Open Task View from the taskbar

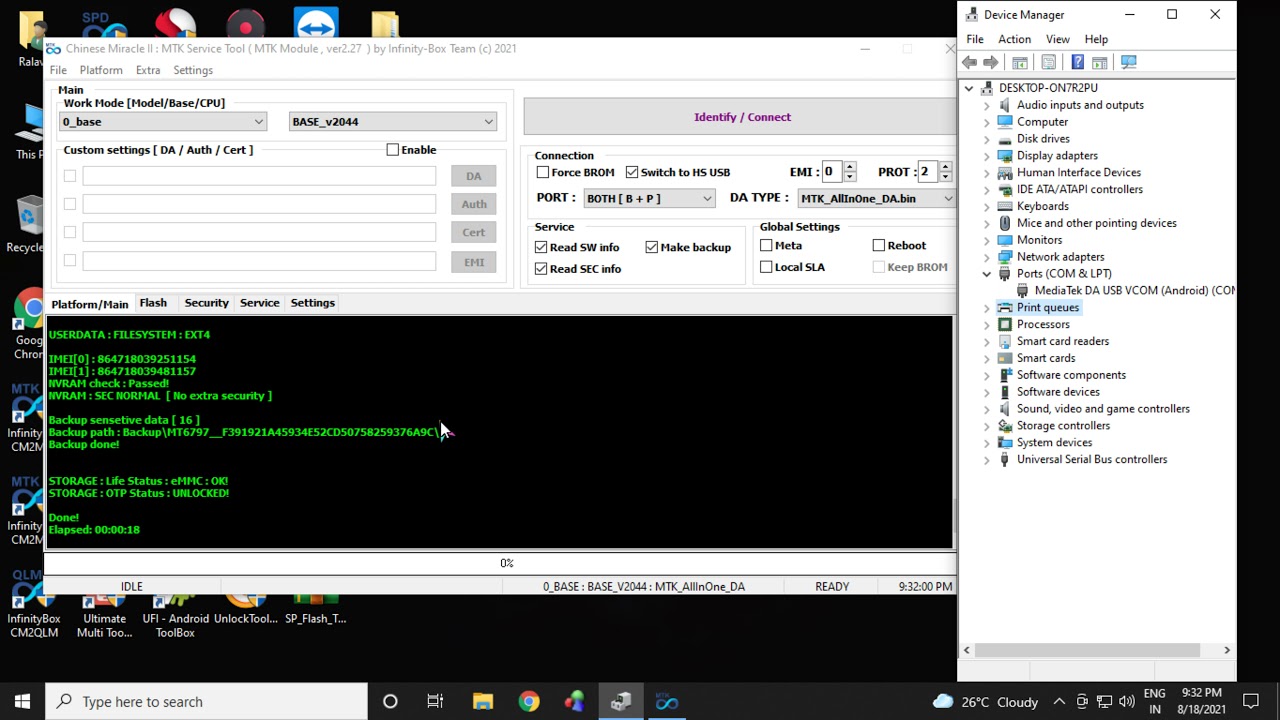click(x=435, y=701)
